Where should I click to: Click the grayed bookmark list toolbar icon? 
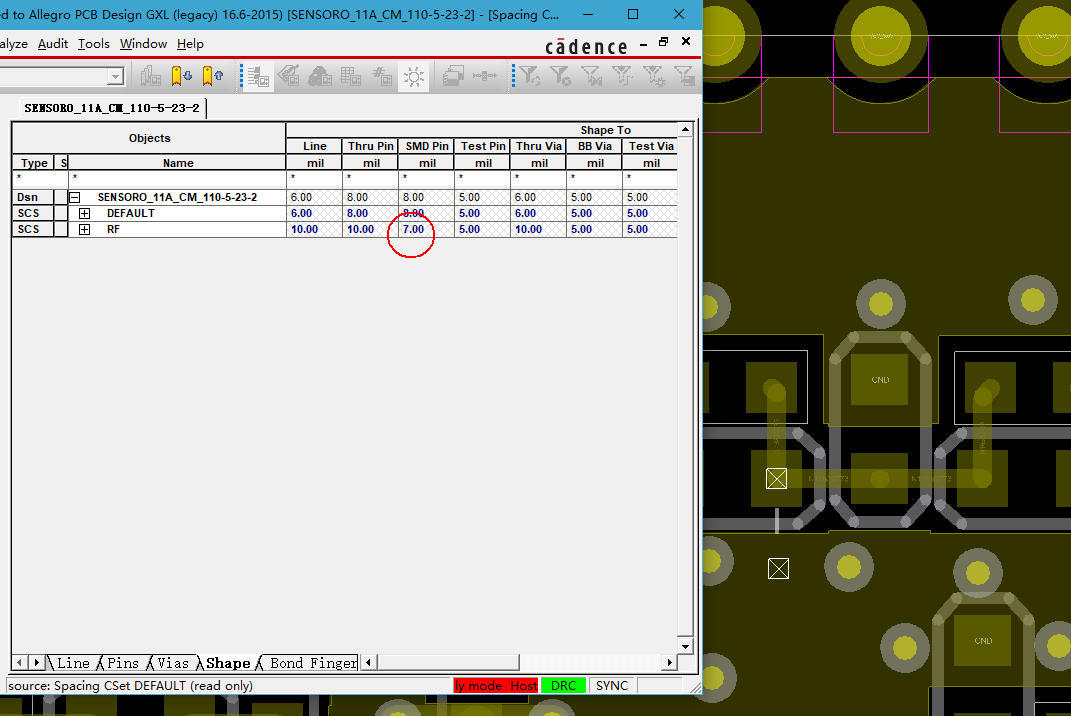coord(150,75)
